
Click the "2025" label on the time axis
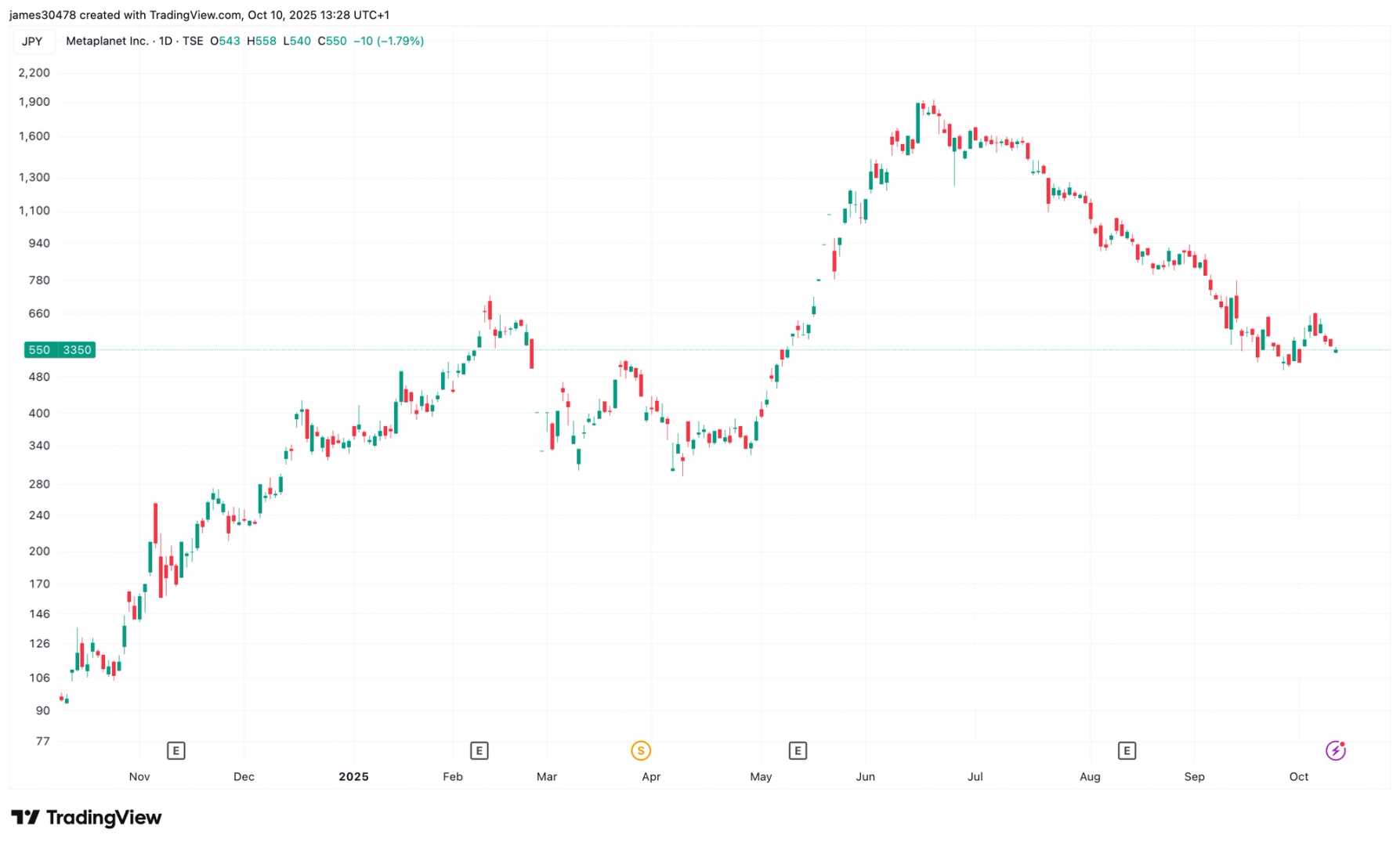(353, 776)
